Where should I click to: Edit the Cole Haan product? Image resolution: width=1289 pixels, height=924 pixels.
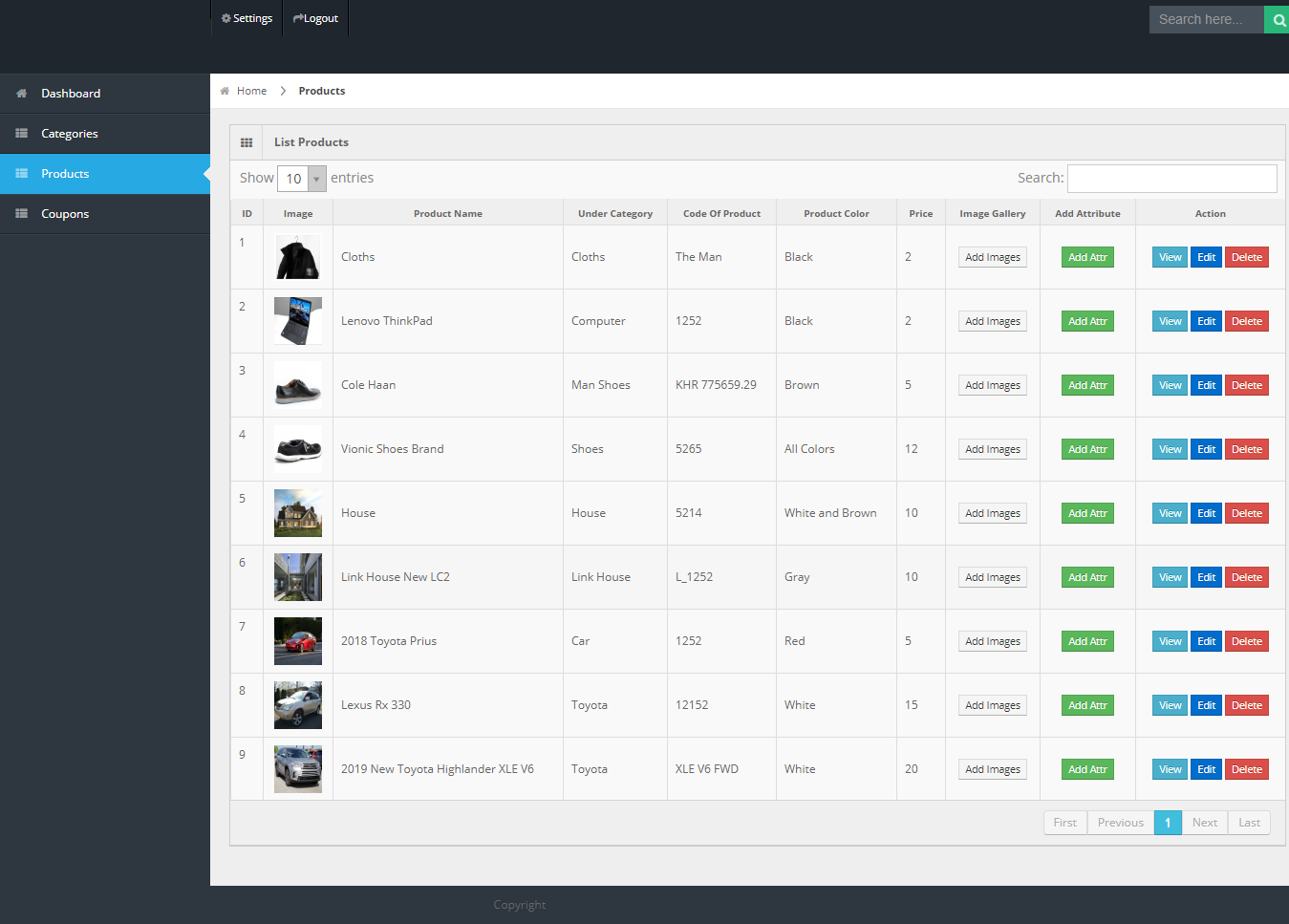click(1206, 386)
